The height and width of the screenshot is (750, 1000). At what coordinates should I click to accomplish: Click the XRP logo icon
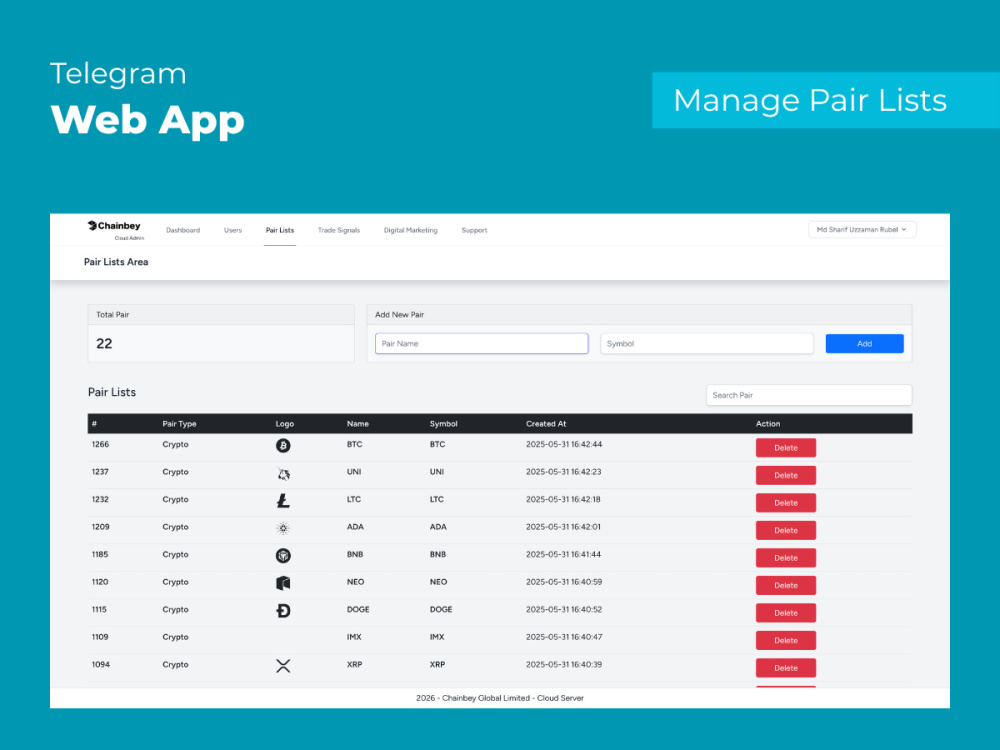pyautogui.click(x=283, y=666)
